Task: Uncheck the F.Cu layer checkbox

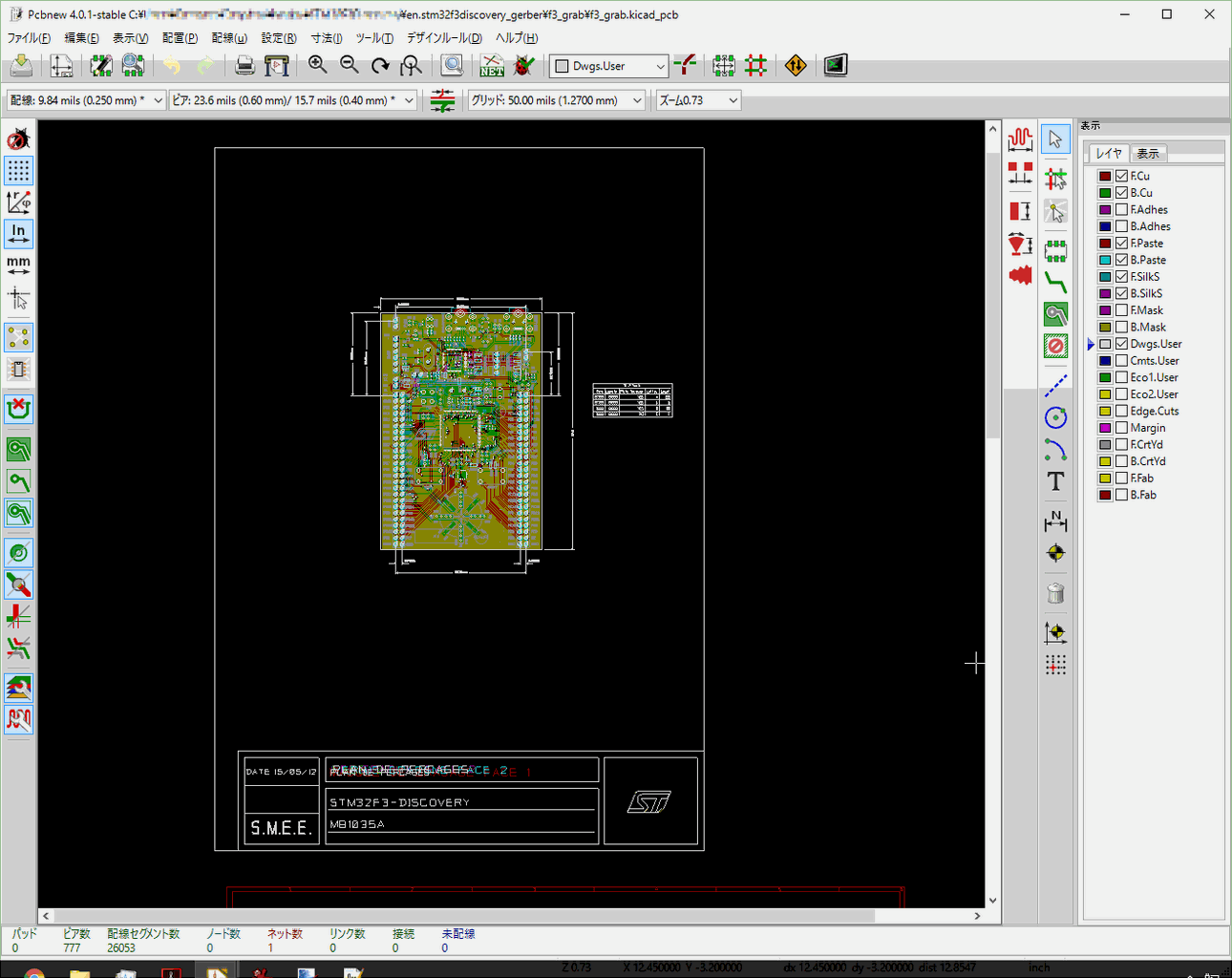Action: (1122, 176)
